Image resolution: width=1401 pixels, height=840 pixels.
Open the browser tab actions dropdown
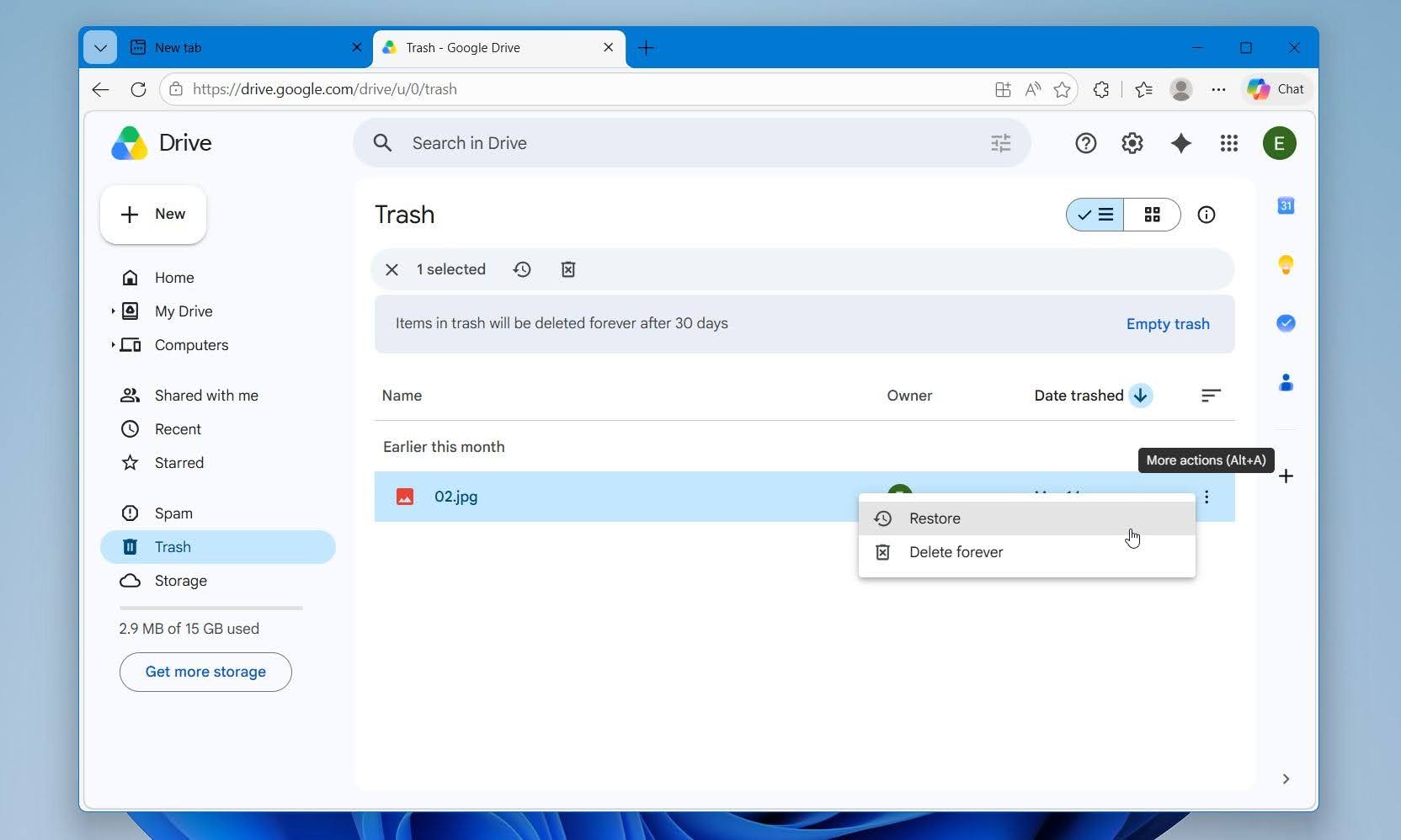(x=100, y=48)
